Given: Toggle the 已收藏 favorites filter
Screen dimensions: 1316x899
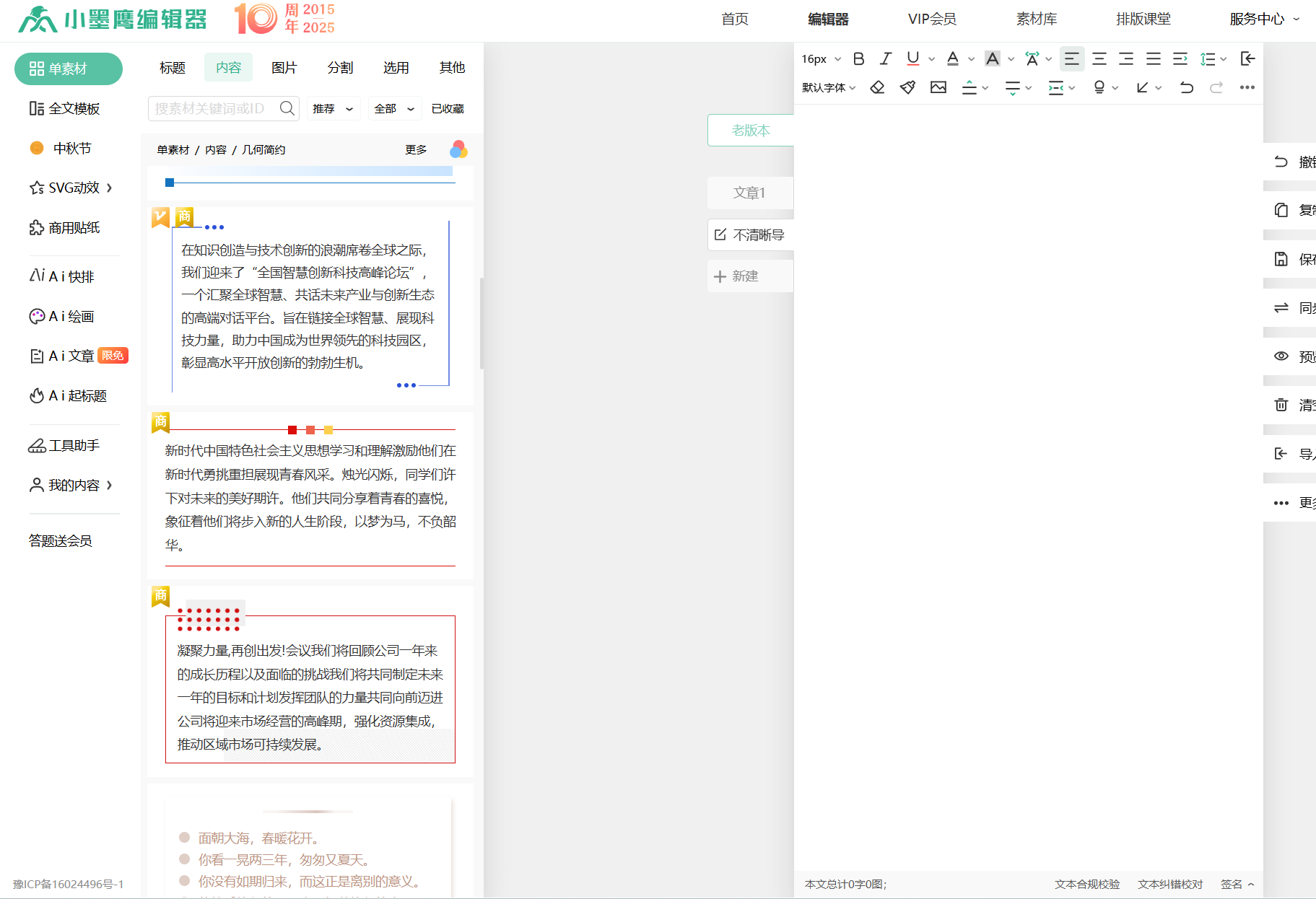Looking at the screenshot, I should point(448,109).
